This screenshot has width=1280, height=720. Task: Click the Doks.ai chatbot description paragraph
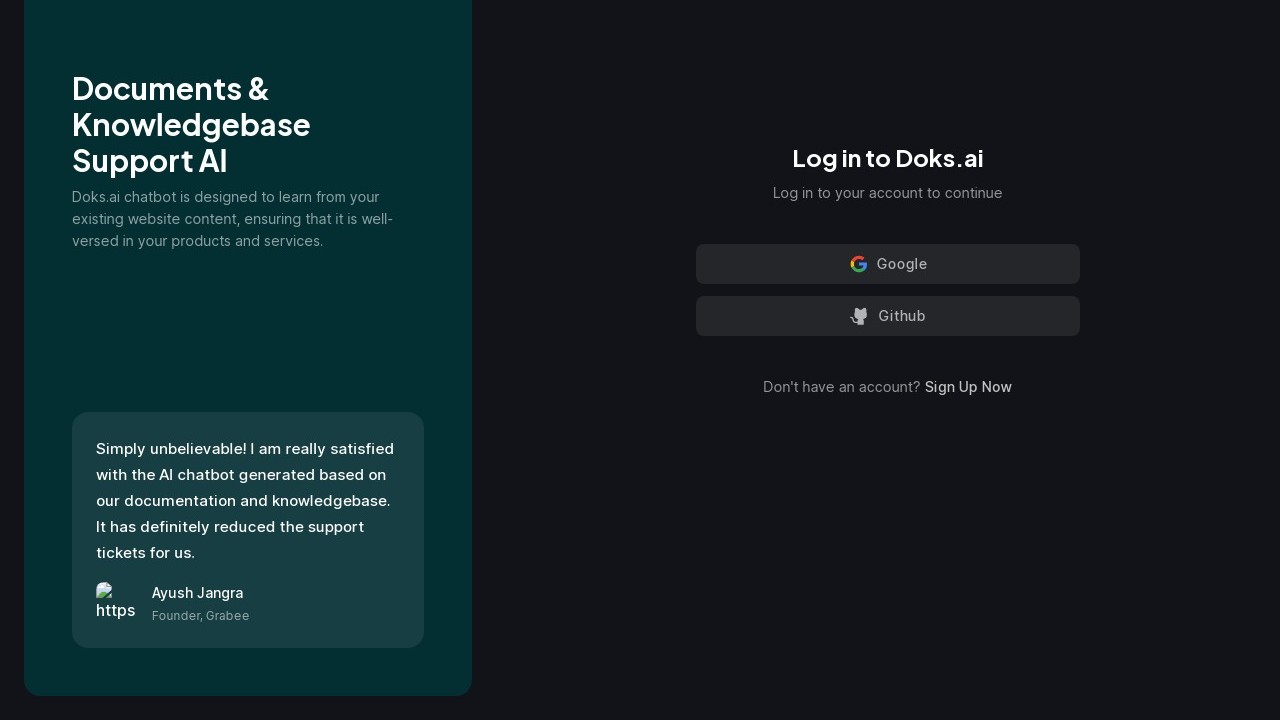[232, 219]
